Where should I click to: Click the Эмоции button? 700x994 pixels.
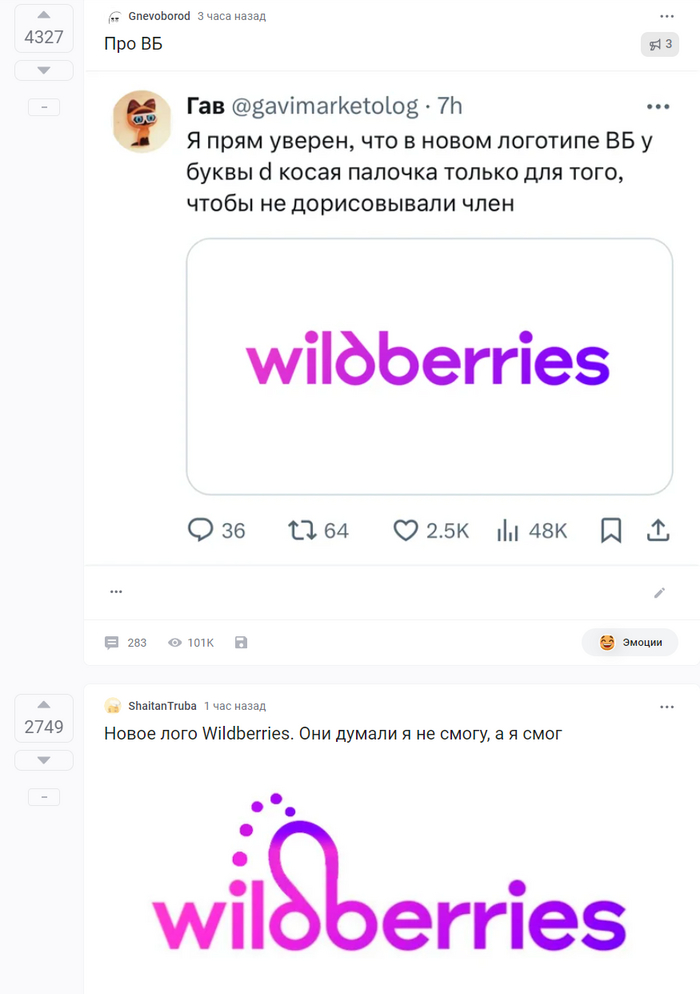point(630,642)
